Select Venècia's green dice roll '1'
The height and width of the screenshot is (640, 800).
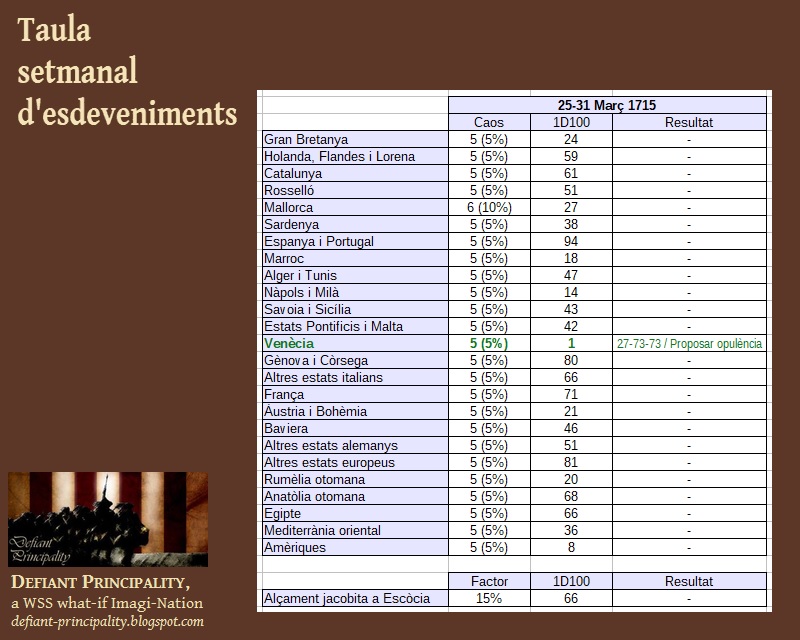pyautogui.click(x=571, y=343)
